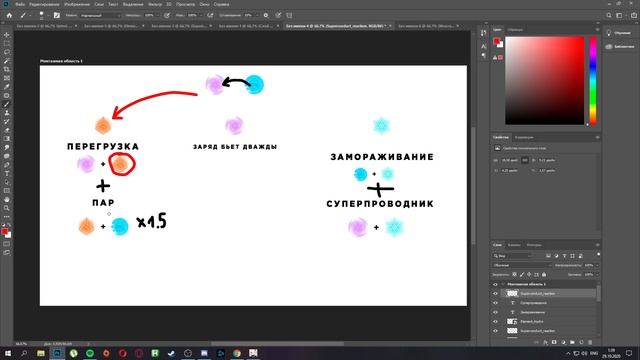This screenshot has width=640, height=360.
Task: Switch to the Образцы tab
Action: 515,30
